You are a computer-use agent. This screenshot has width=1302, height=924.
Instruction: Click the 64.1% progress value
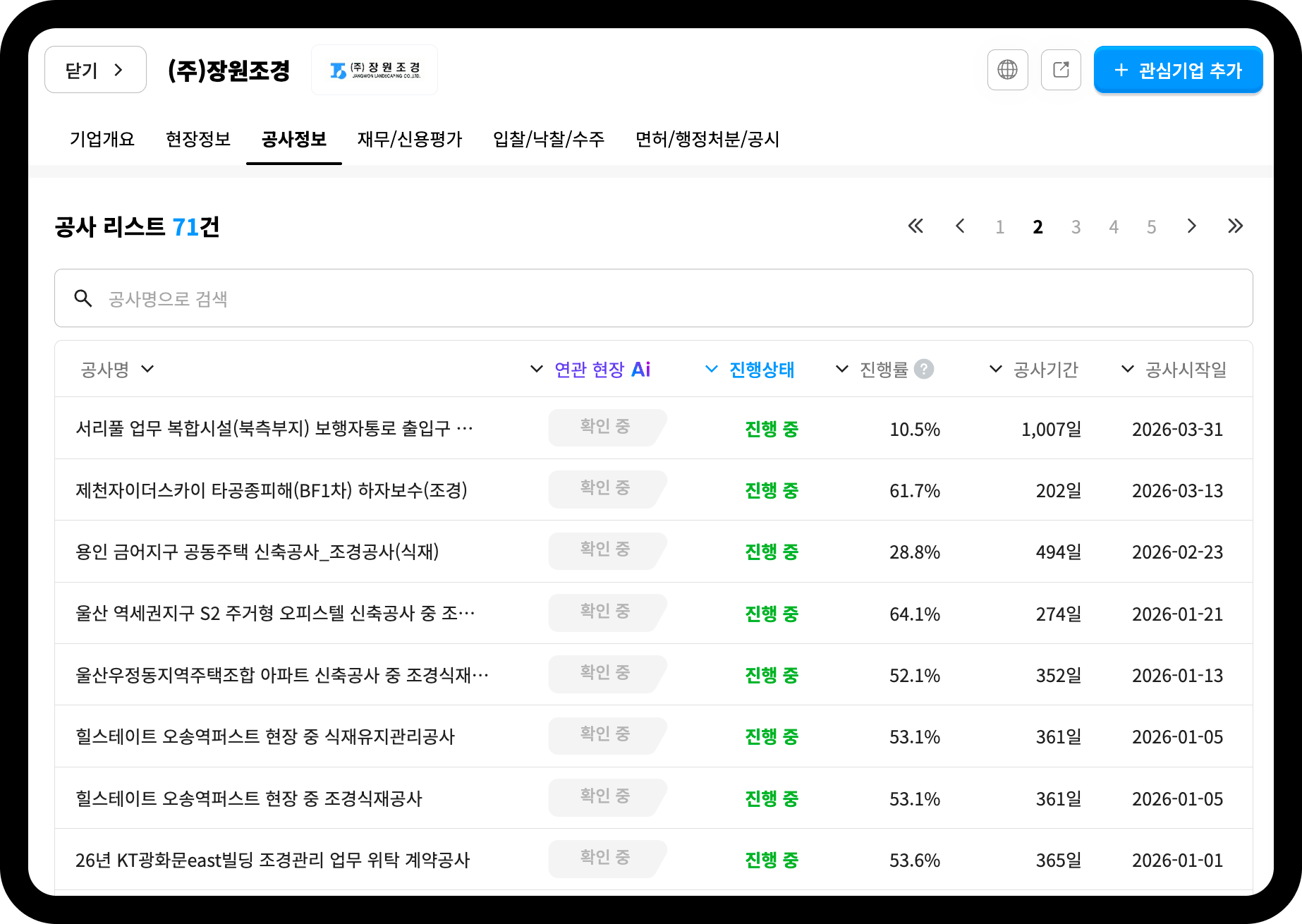[915, 614]
